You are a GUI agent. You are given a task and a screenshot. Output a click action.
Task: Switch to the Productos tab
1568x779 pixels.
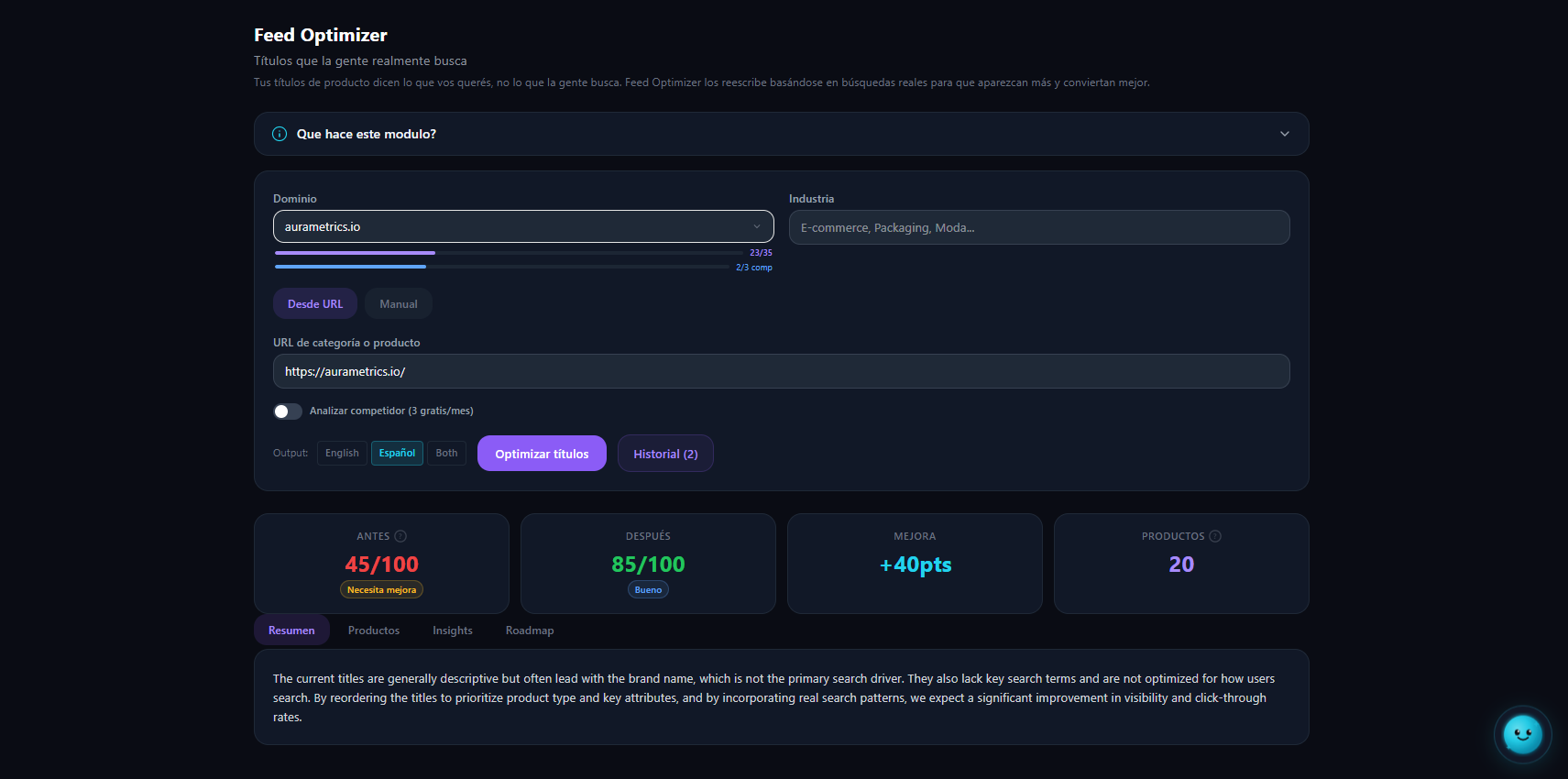374,631
